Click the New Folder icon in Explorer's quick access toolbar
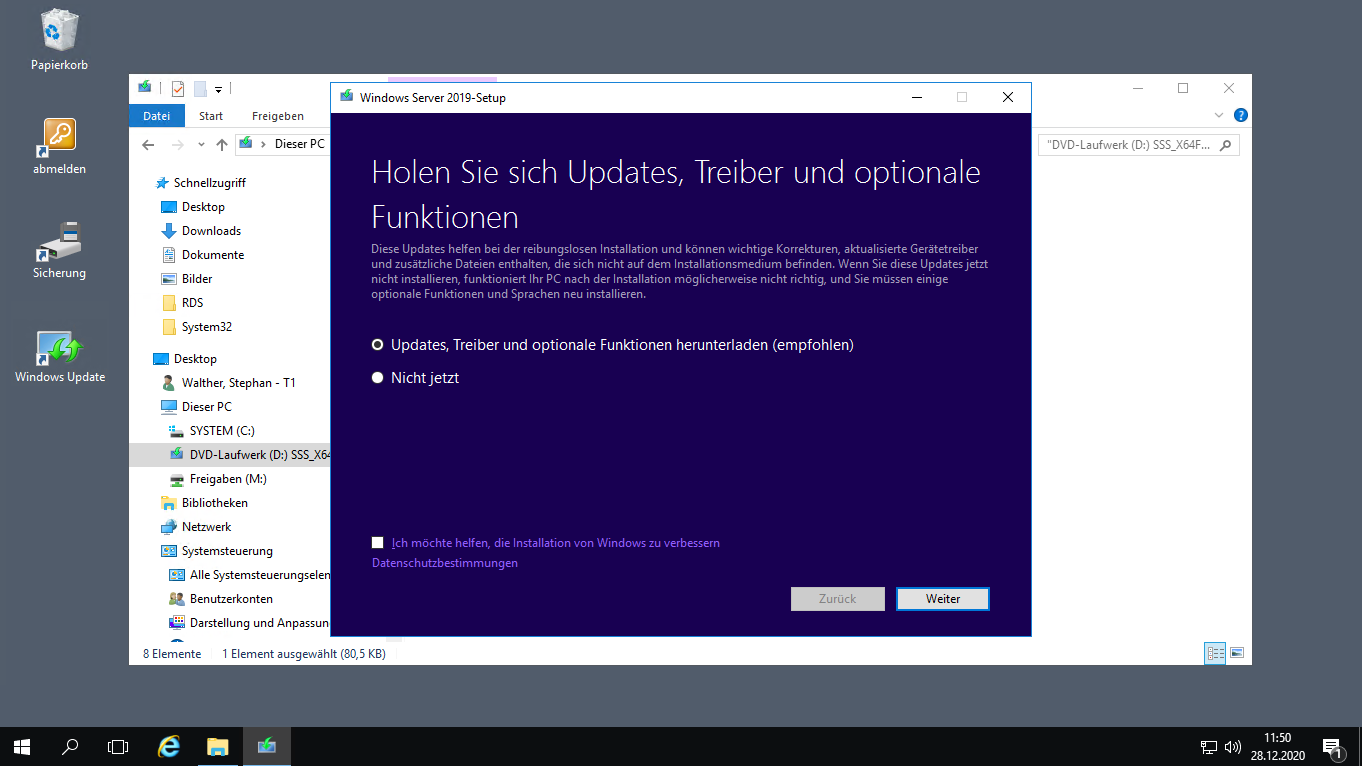The height and width of the screenshot is (766, 1362). (x=200, y=88)
